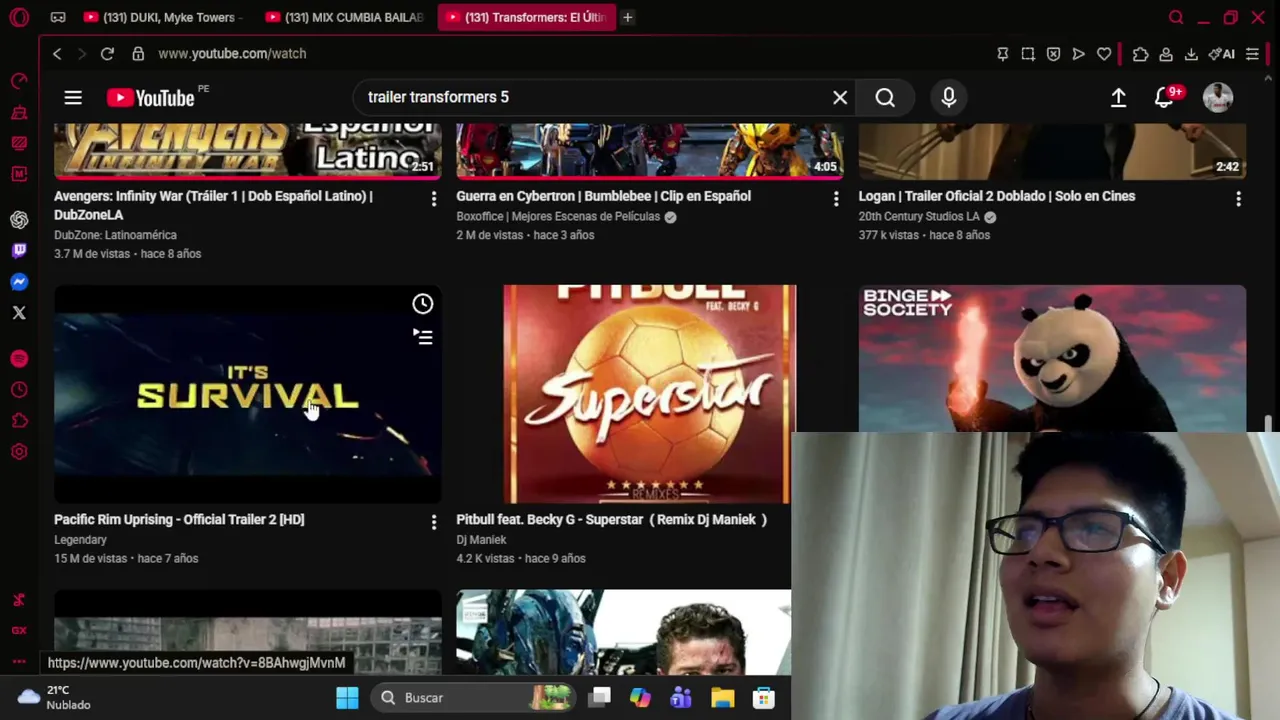Clear the YouTube search text with X
1280x720 pixels.
point(840,97)
